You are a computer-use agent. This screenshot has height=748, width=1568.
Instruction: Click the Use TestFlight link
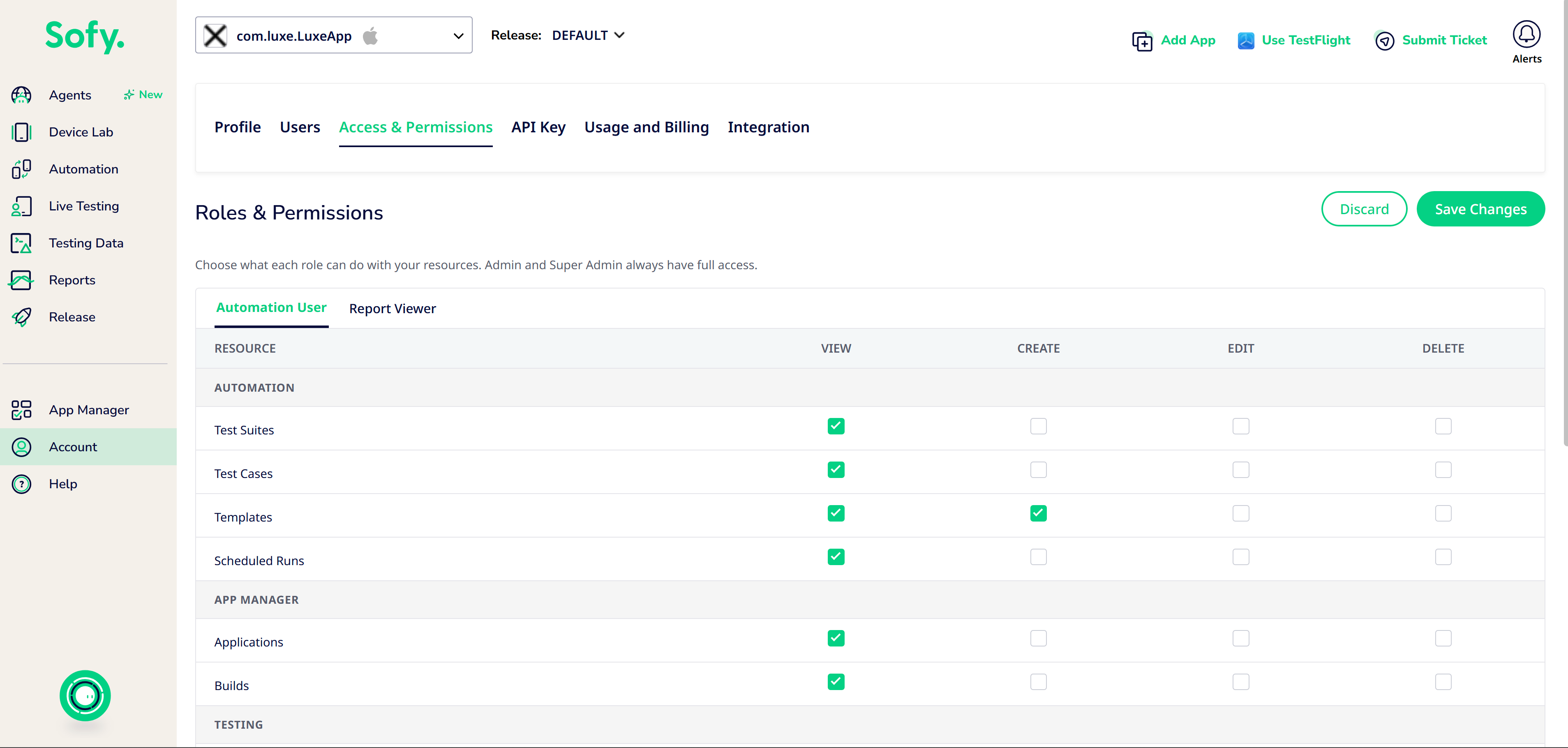coord(1294,40)
